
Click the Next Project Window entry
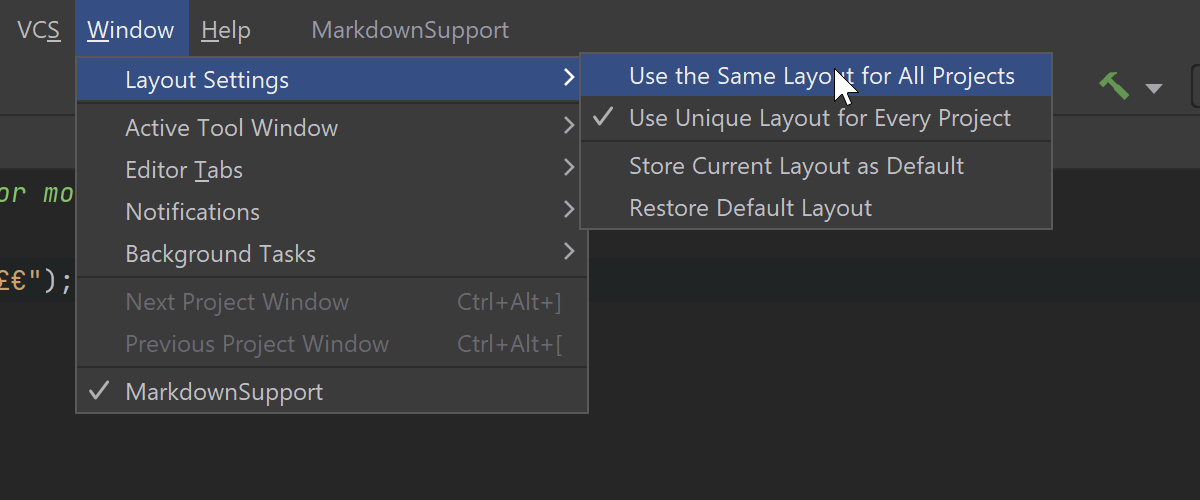(237, 302)
